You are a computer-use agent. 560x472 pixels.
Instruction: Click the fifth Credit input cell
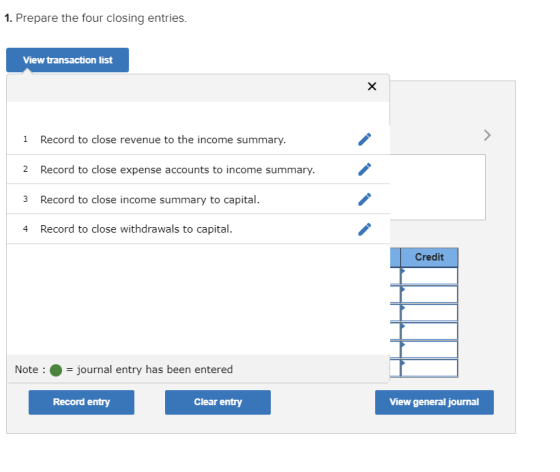[x=429, y=350]
